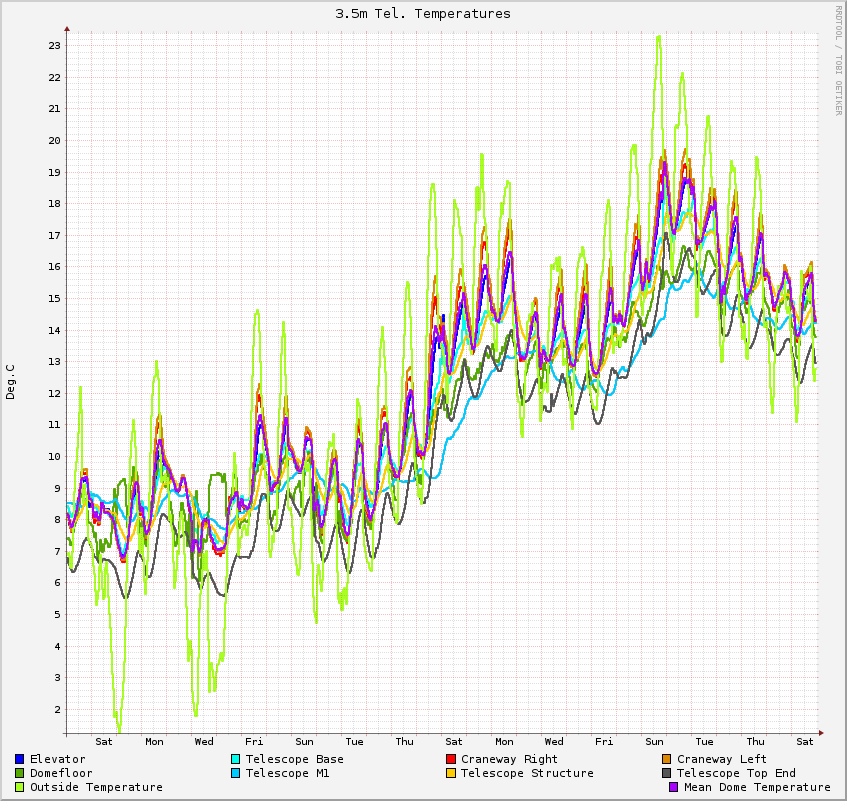Viewport: 847px width, 801px height.
Task: Click the gray Telescope Top End swatch
Action: coord(667,773)
